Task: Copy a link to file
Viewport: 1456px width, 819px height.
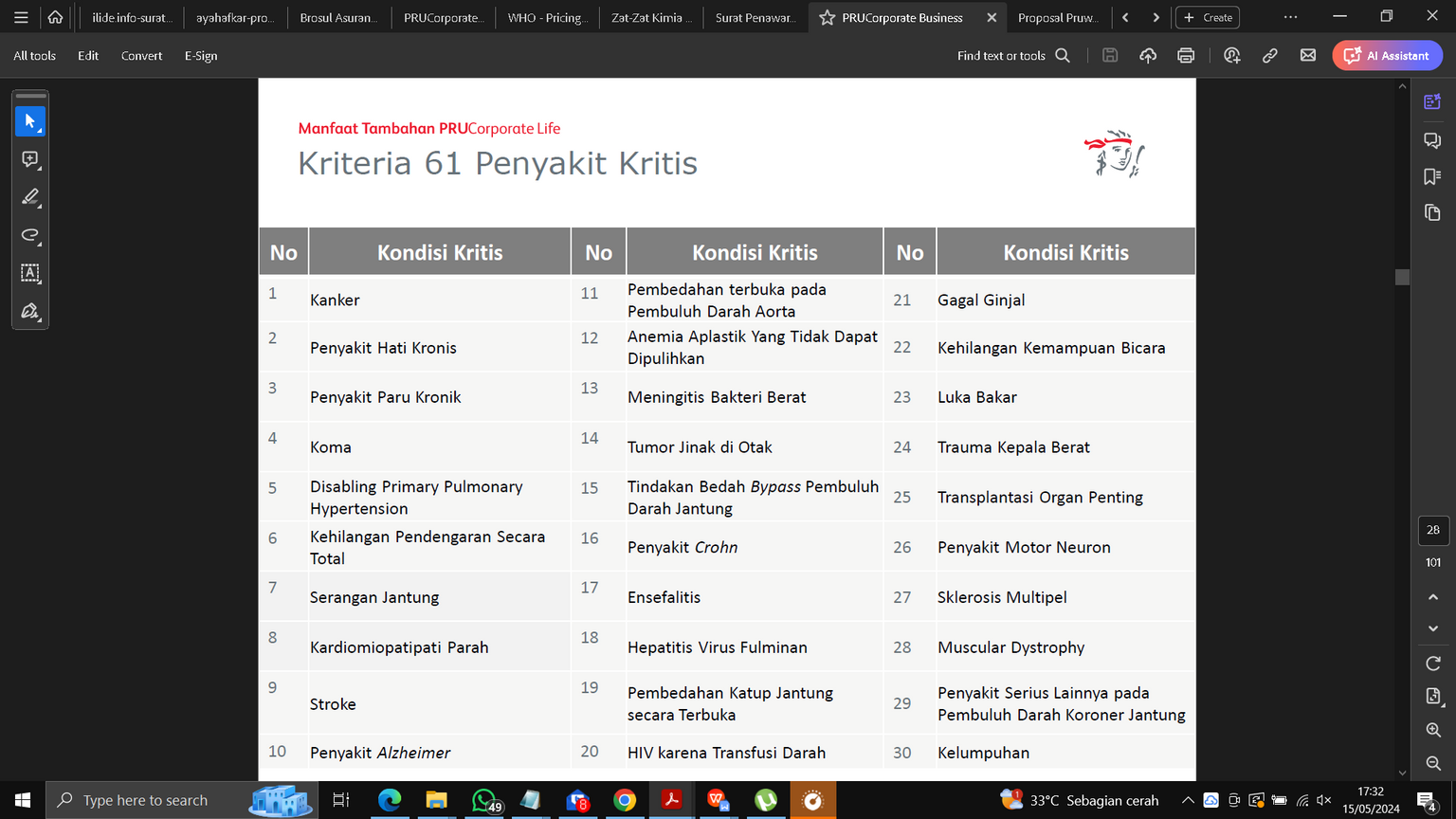Action: (1270, 56)
